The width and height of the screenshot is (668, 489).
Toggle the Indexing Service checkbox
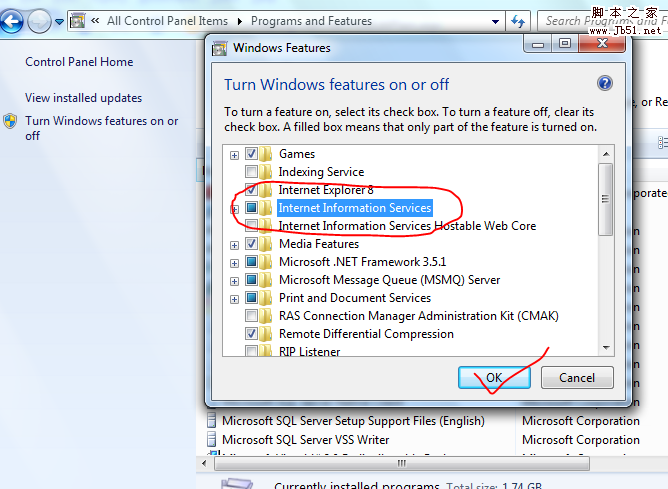click(x=251, y=172)
